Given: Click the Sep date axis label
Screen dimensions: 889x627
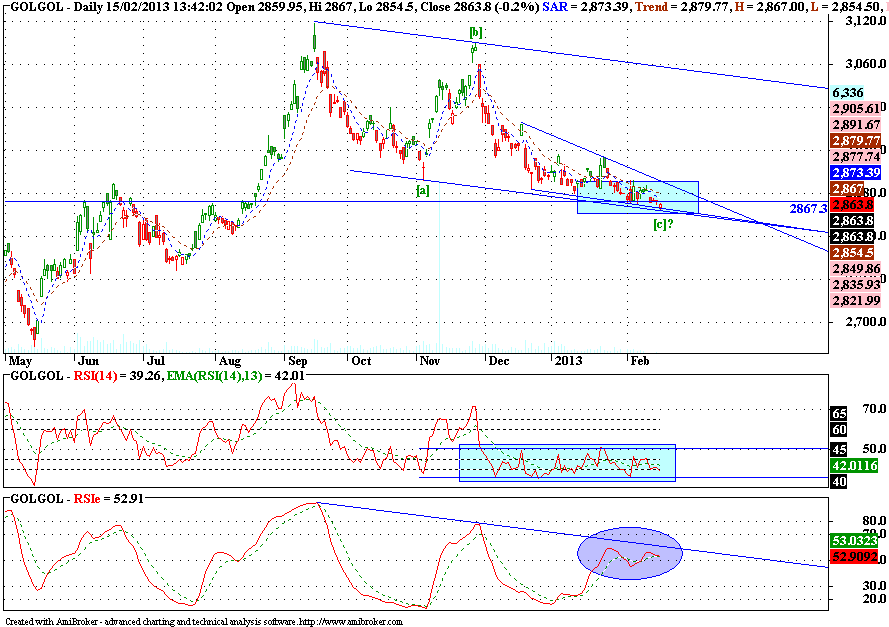Looking at the screenshot, I should (298, 361).
